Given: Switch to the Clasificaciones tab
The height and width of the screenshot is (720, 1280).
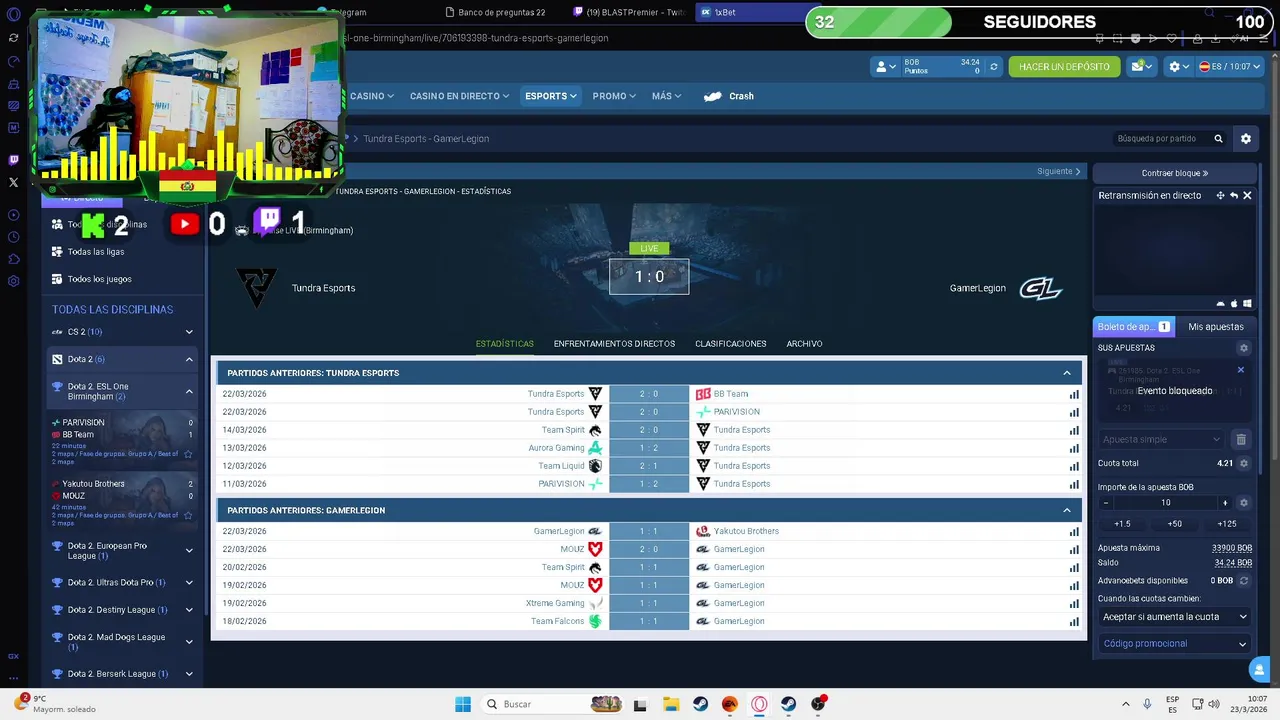Looking at the screenshot, I should point(731,344).
